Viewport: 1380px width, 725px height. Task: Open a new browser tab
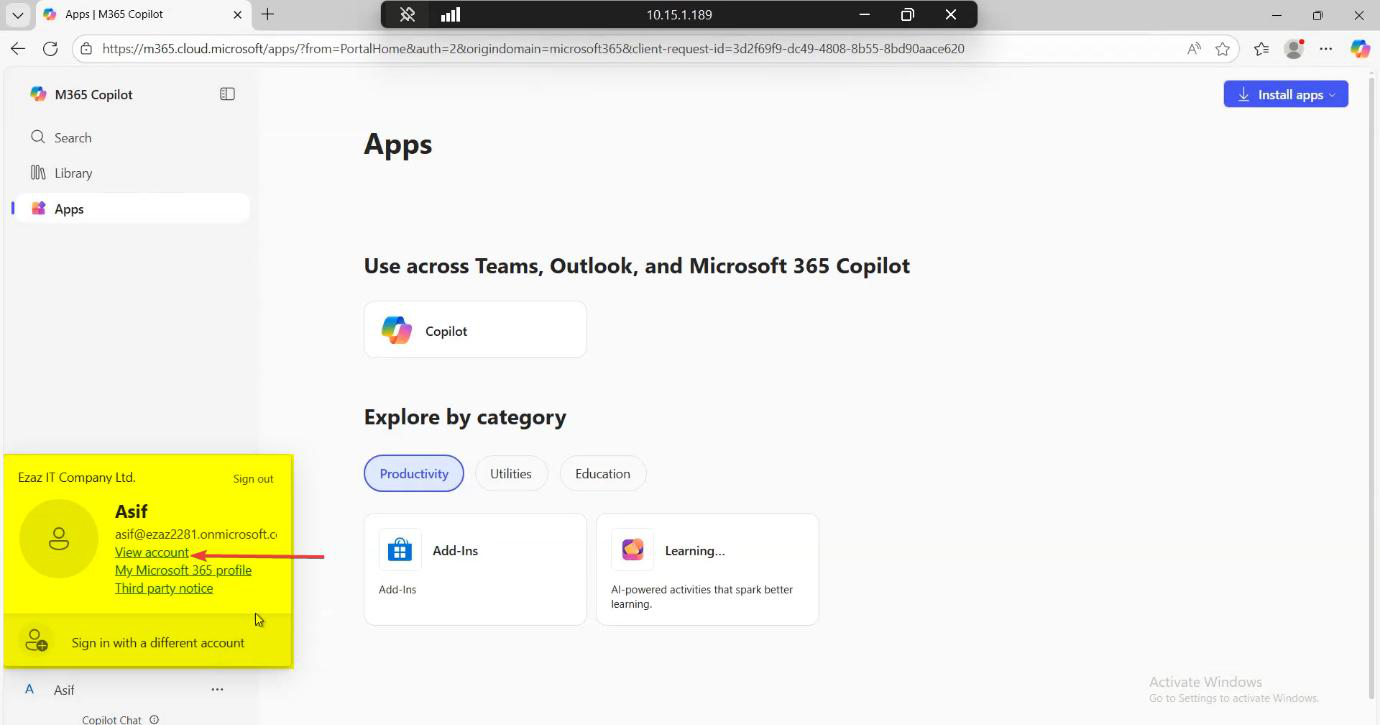[267, 15]
